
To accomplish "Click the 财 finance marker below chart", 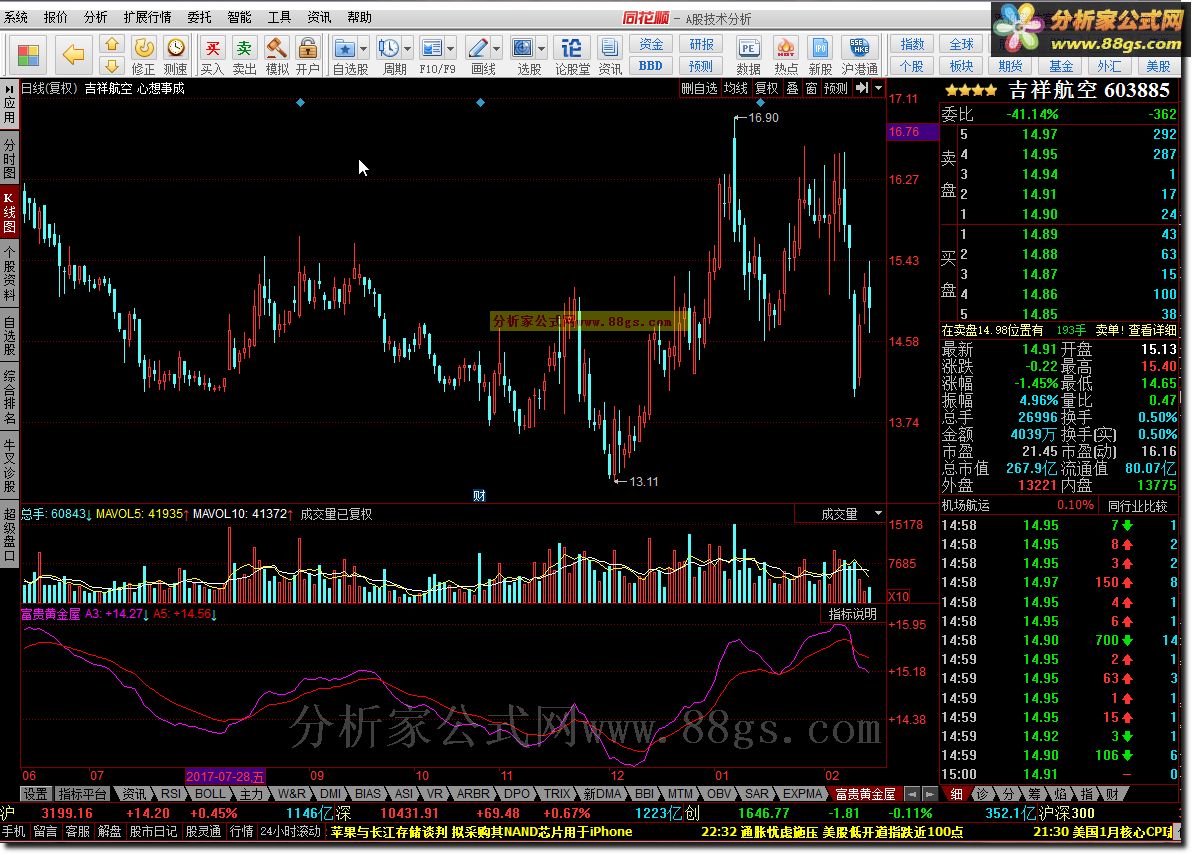I will coord(479,496).
